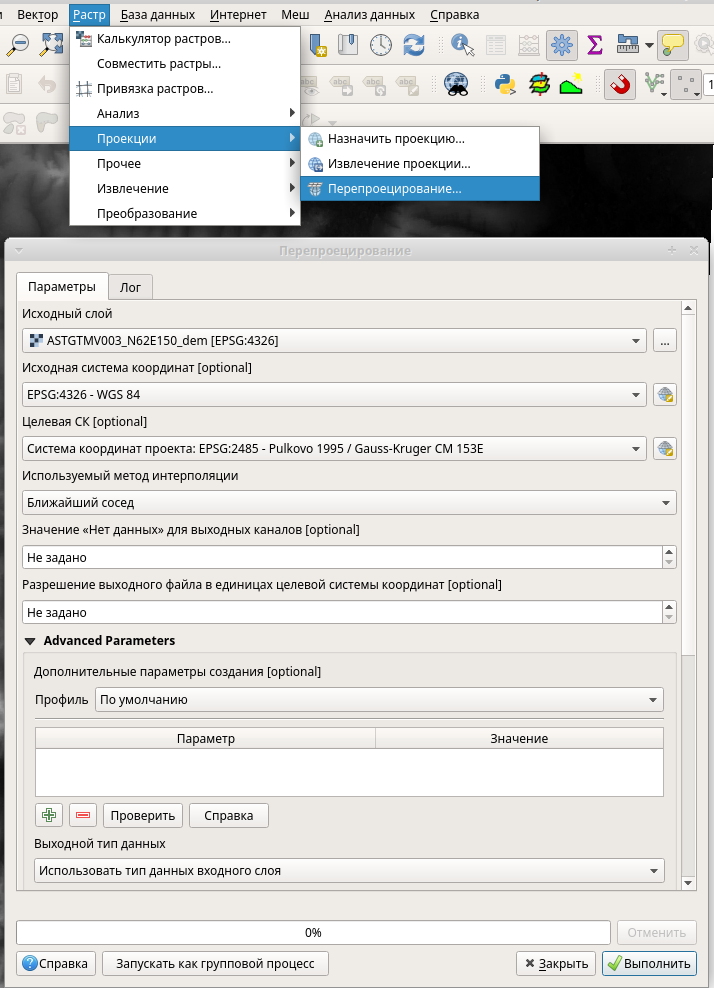
Task: Expand the Профиль dropdown
Action: (x=379, y=700)
